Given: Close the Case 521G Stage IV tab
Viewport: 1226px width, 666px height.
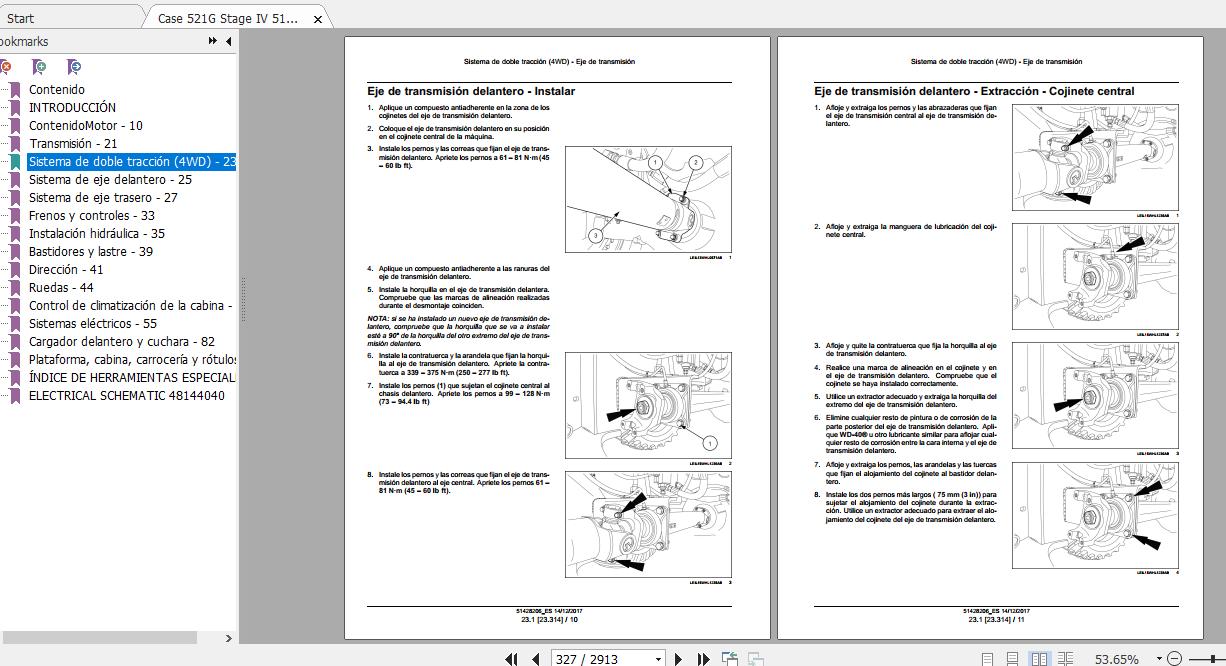Looking at the screenshot, I should [x=318, y=19].
